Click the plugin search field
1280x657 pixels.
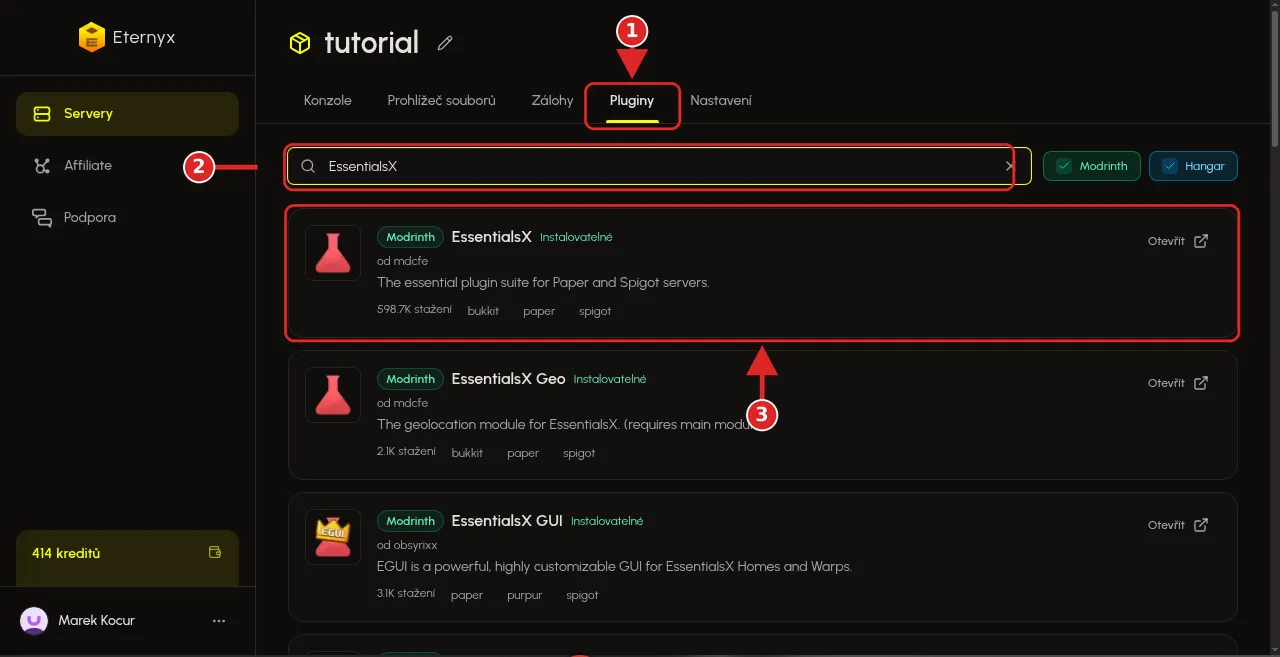659,166
